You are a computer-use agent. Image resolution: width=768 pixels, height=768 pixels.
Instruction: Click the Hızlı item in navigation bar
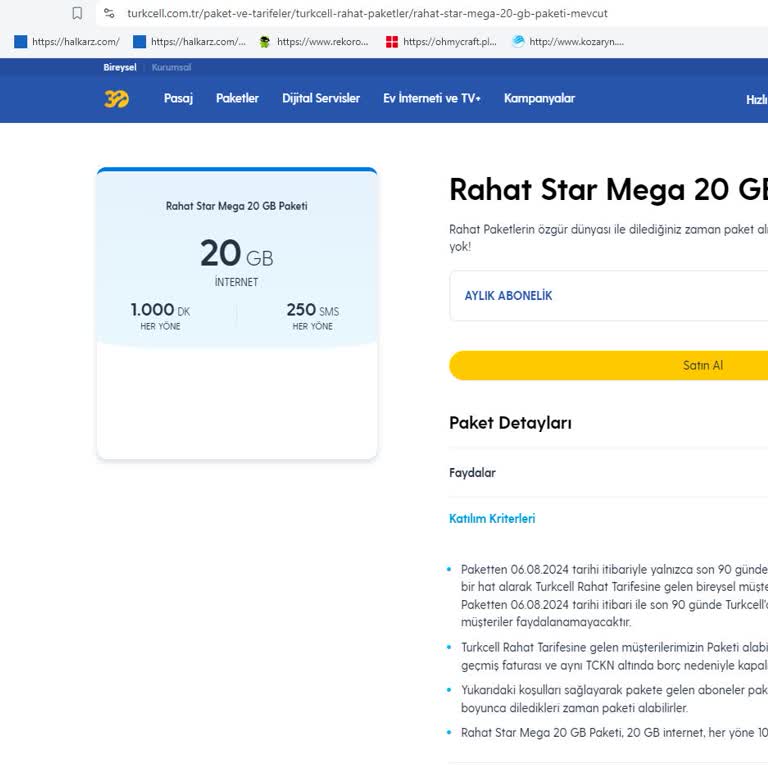click(757, 100)
